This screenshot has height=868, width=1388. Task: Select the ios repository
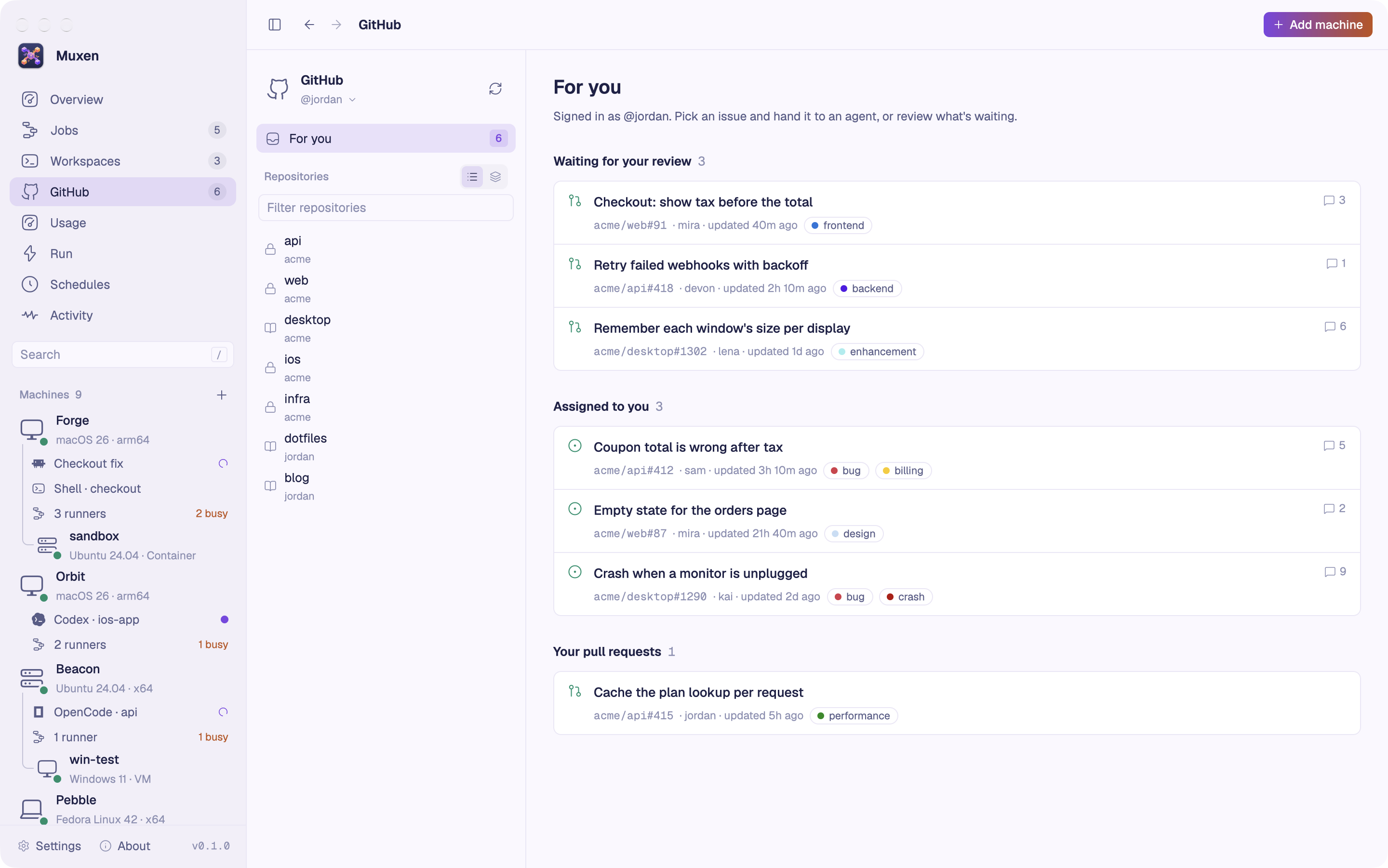pos(386,368)
